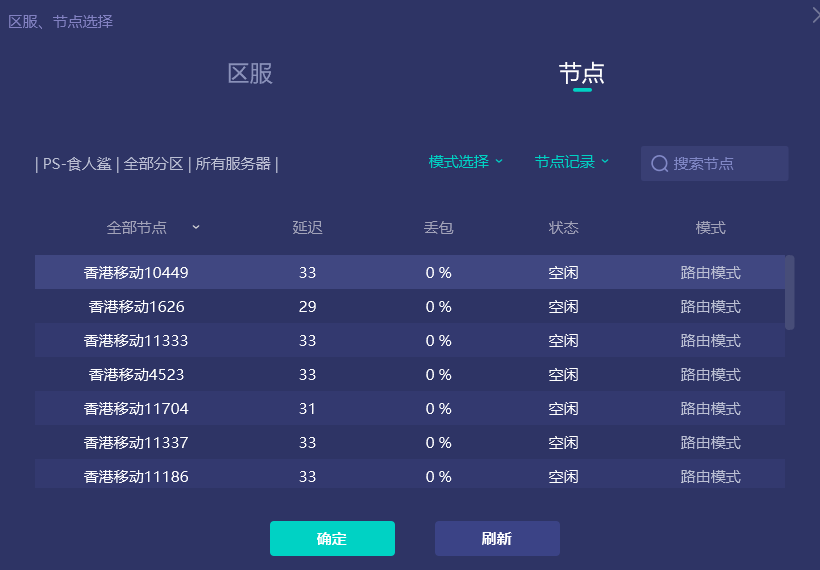Viewport: 820px width, 570px height.
Task: Pick node 香港移动4523
Action: 409,374
